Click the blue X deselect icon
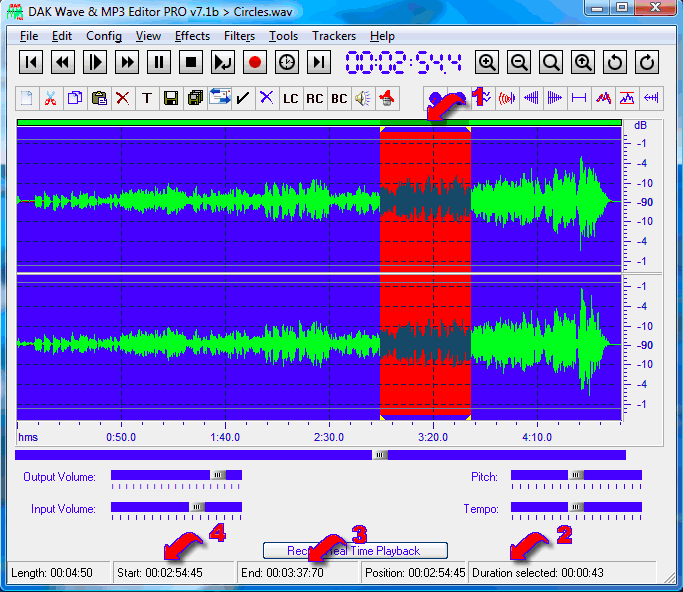 [267, 98]
